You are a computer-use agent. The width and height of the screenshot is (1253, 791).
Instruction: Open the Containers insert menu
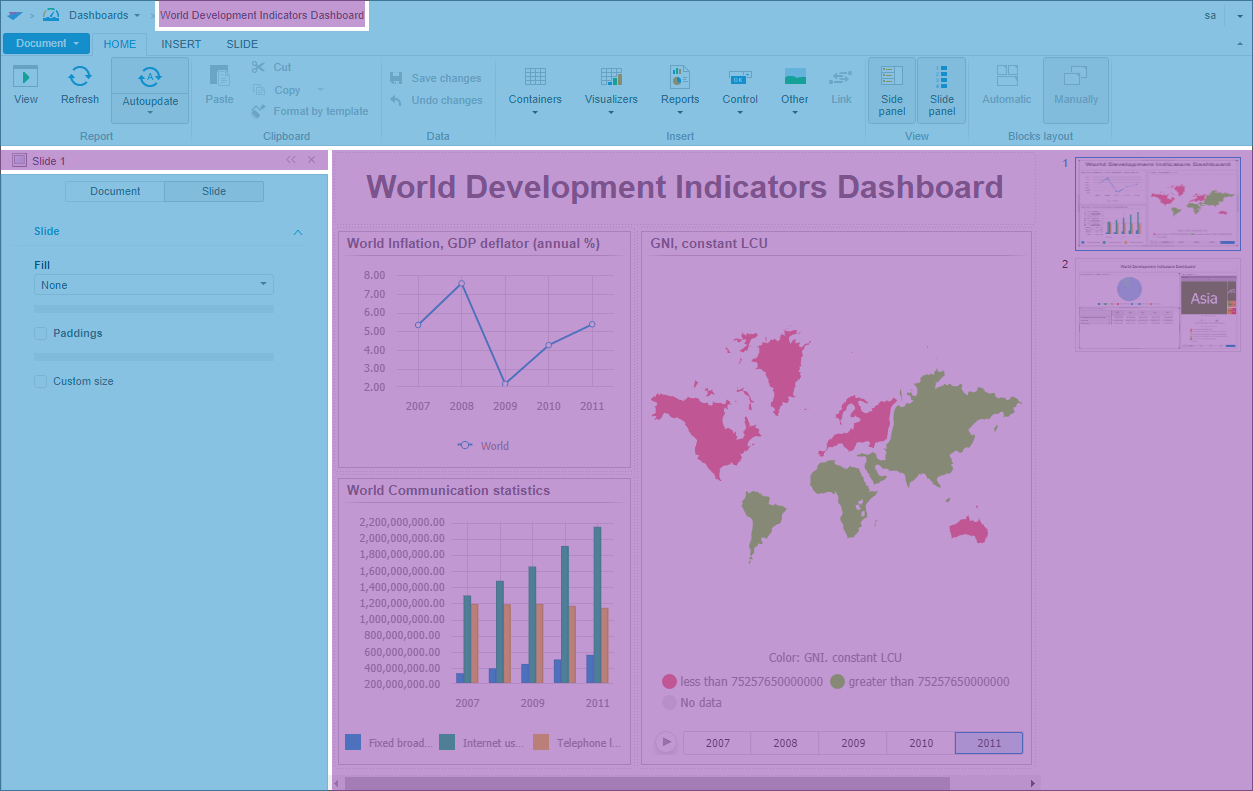click(535, 88)
